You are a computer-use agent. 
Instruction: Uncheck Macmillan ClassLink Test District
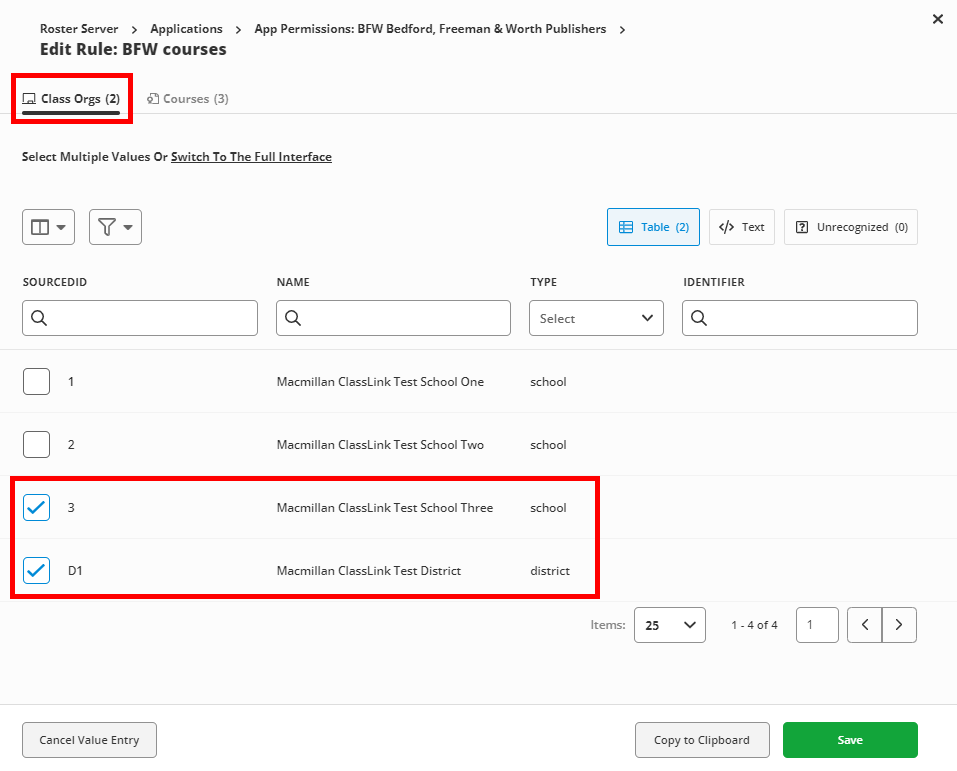click(36, 570)
